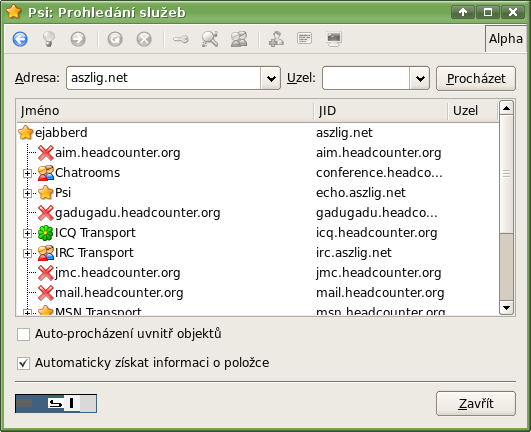Click the star icon beside Psi row

click(x=46, y=193)
